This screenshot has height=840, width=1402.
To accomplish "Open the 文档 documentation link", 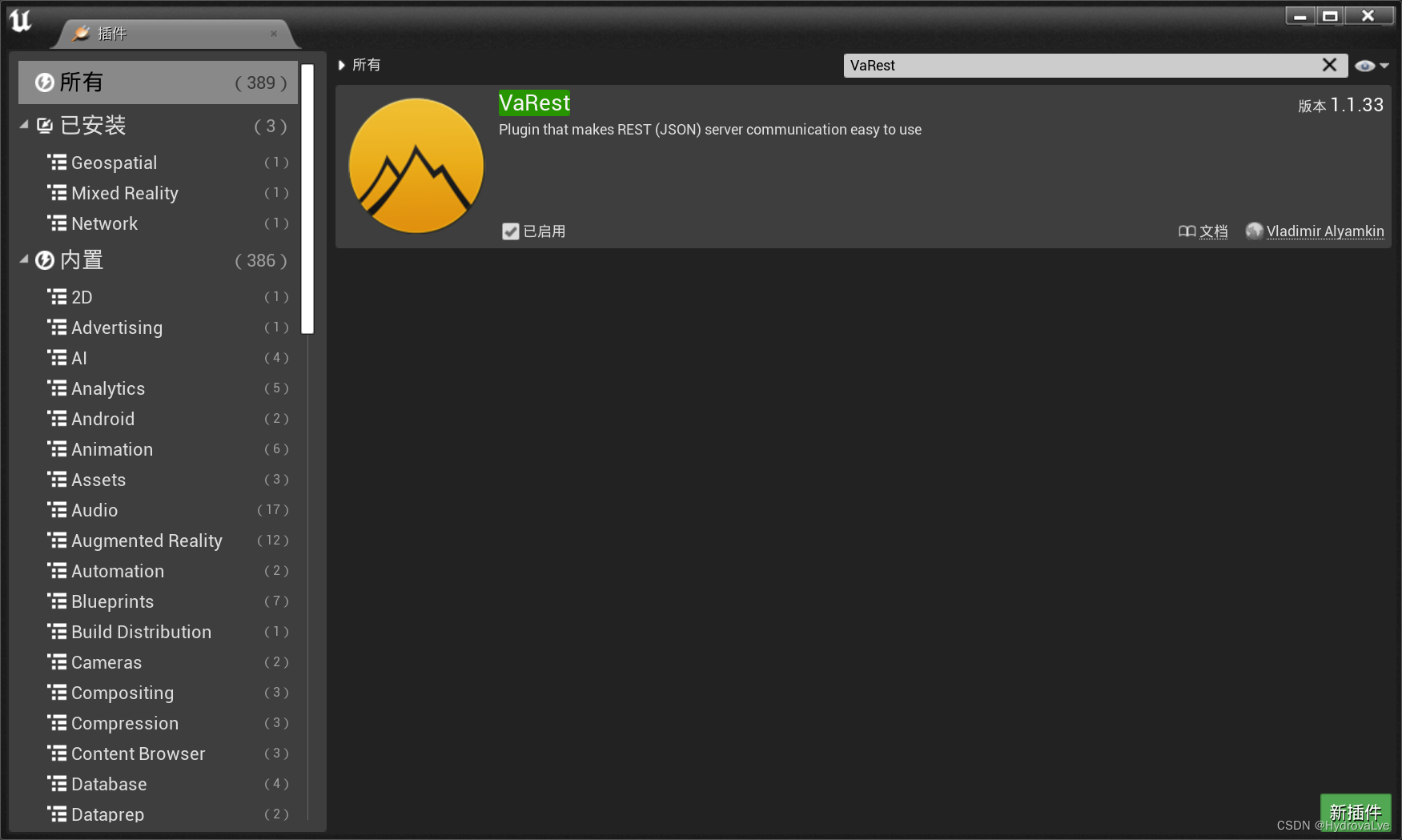I will click(1213, 231).
